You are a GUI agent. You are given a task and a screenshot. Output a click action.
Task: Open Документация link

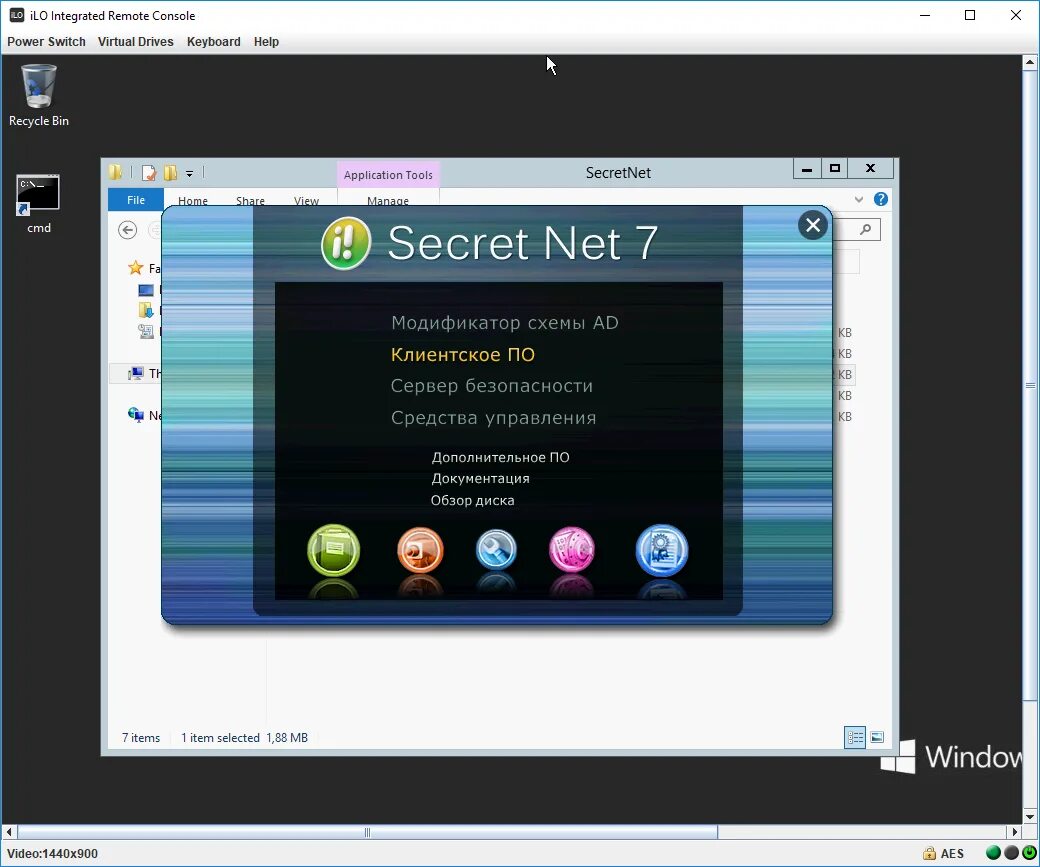pos(480,478)
